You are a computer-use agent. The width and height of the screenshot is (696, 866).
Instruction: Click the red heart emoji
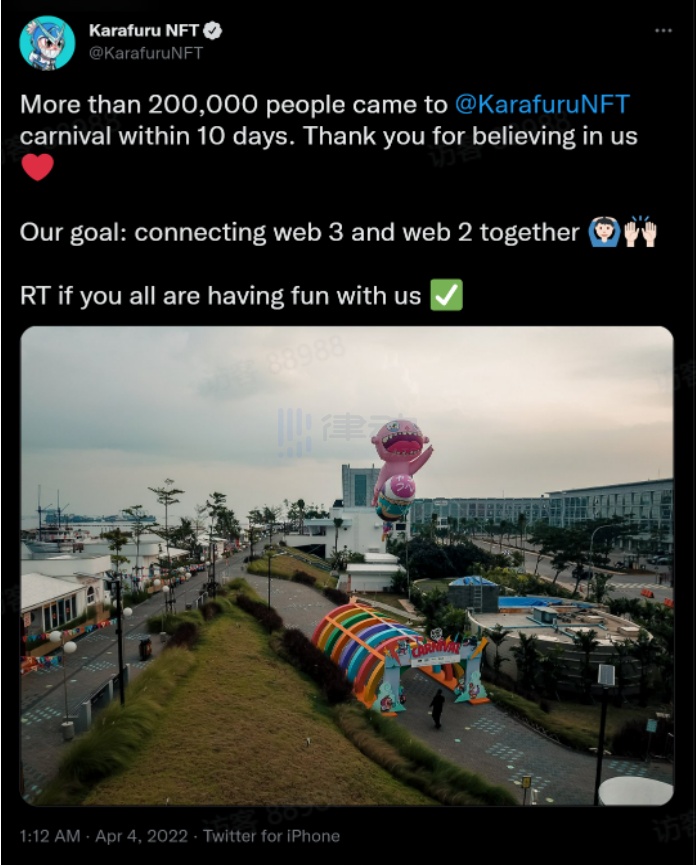click(x=37, y=166)
